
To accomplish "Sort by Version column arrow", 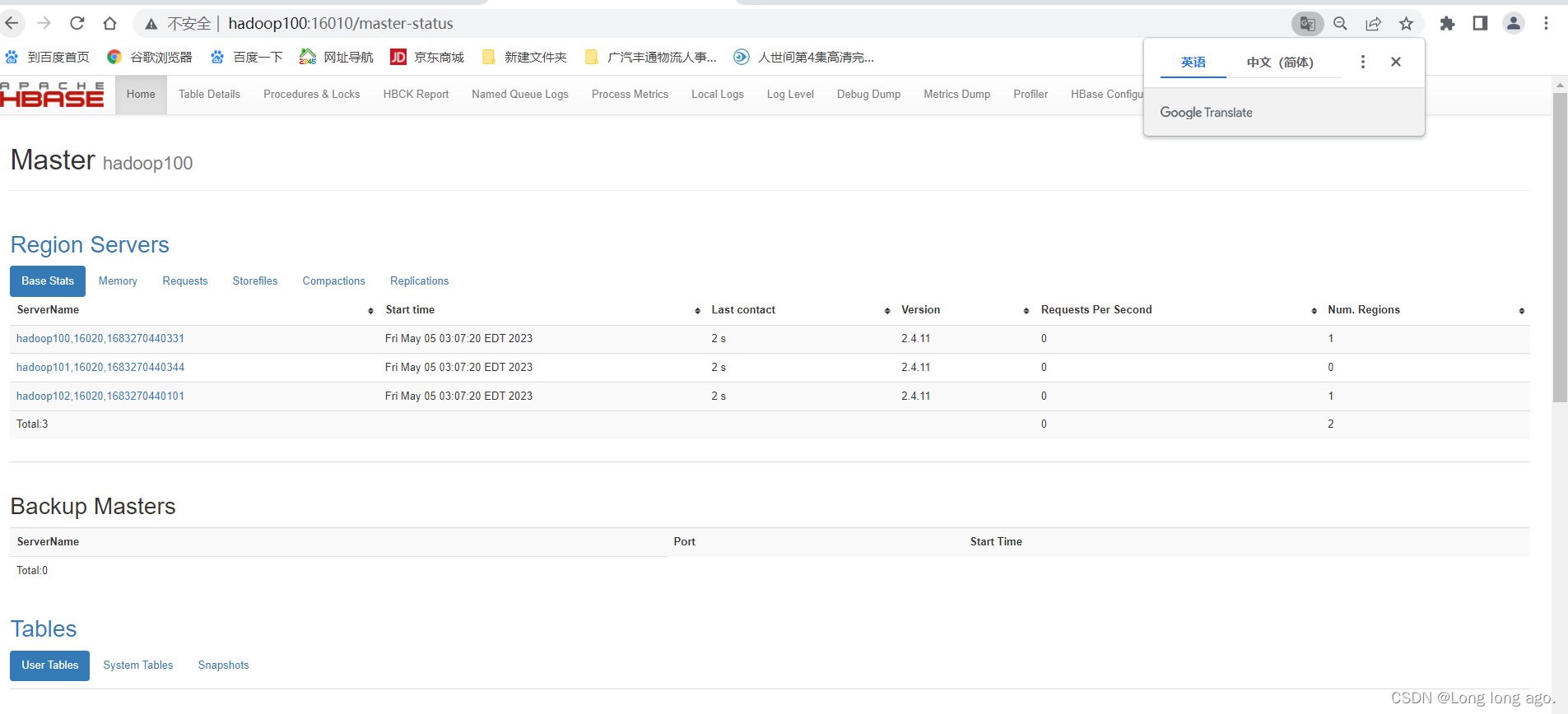I will coord(1026,311).
